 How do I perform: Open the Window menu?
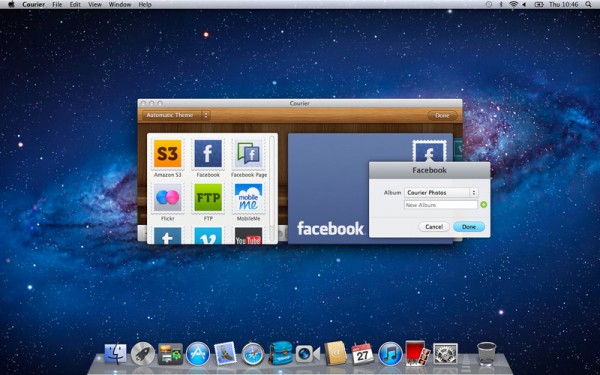[x=120, y=5]
